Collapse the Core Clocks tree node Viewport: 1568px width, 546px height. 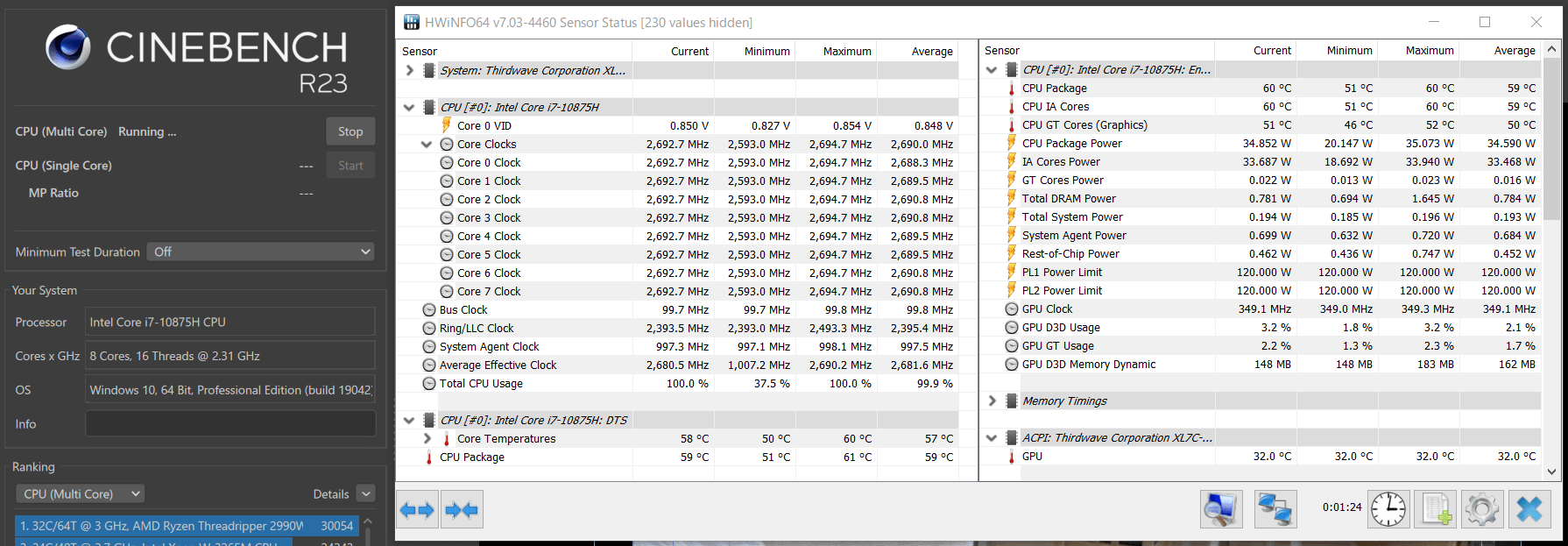click(427, 144)
